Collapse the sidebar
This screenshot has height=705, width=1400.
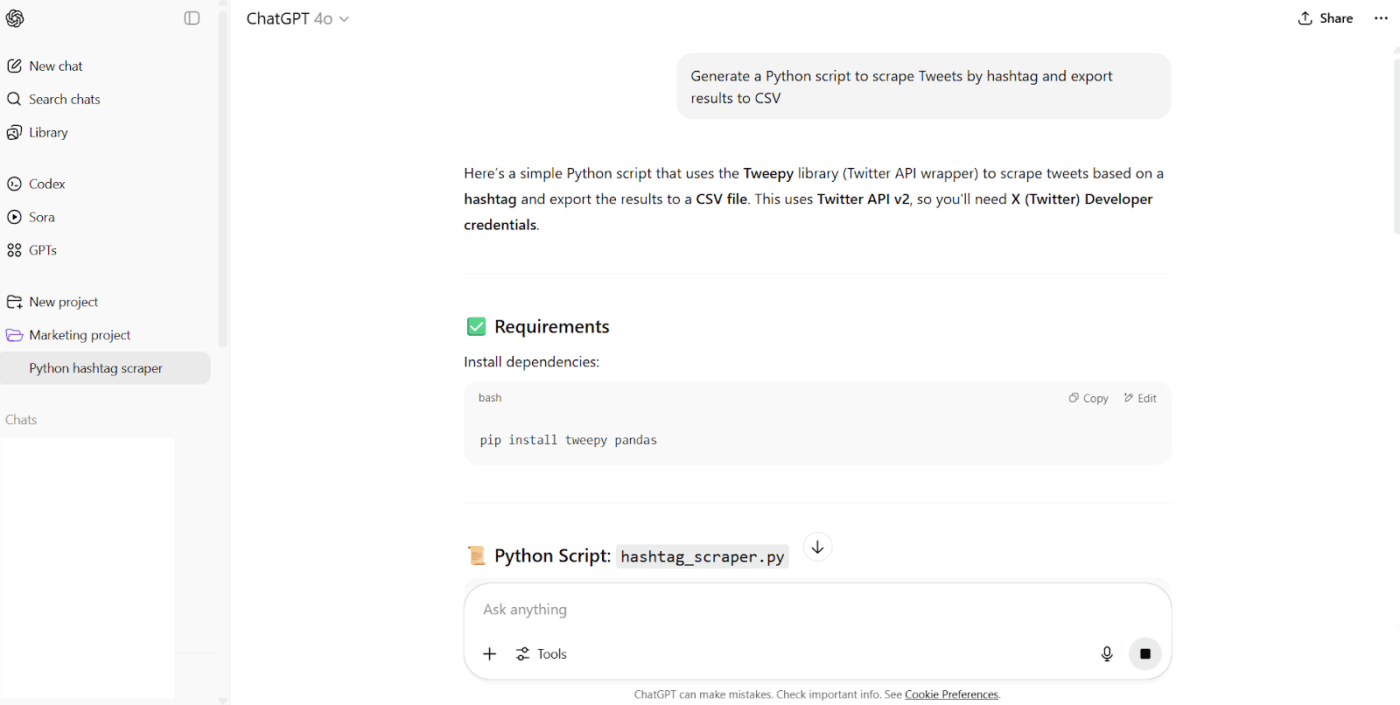(x=191, y=17)
